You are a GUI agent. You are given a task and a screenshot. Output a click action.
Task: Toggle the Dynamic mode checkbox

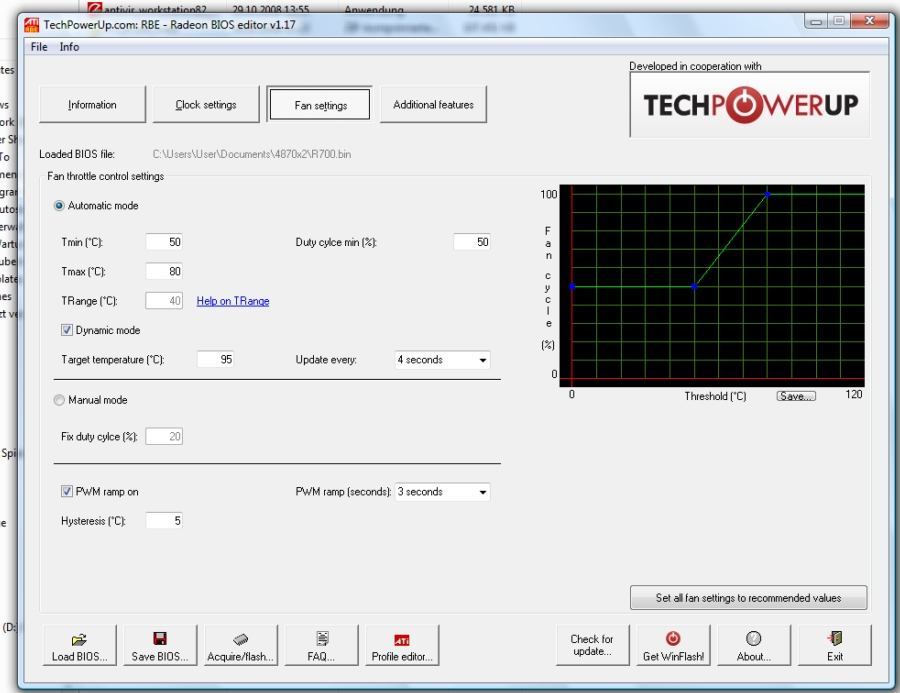click(67, 330)
